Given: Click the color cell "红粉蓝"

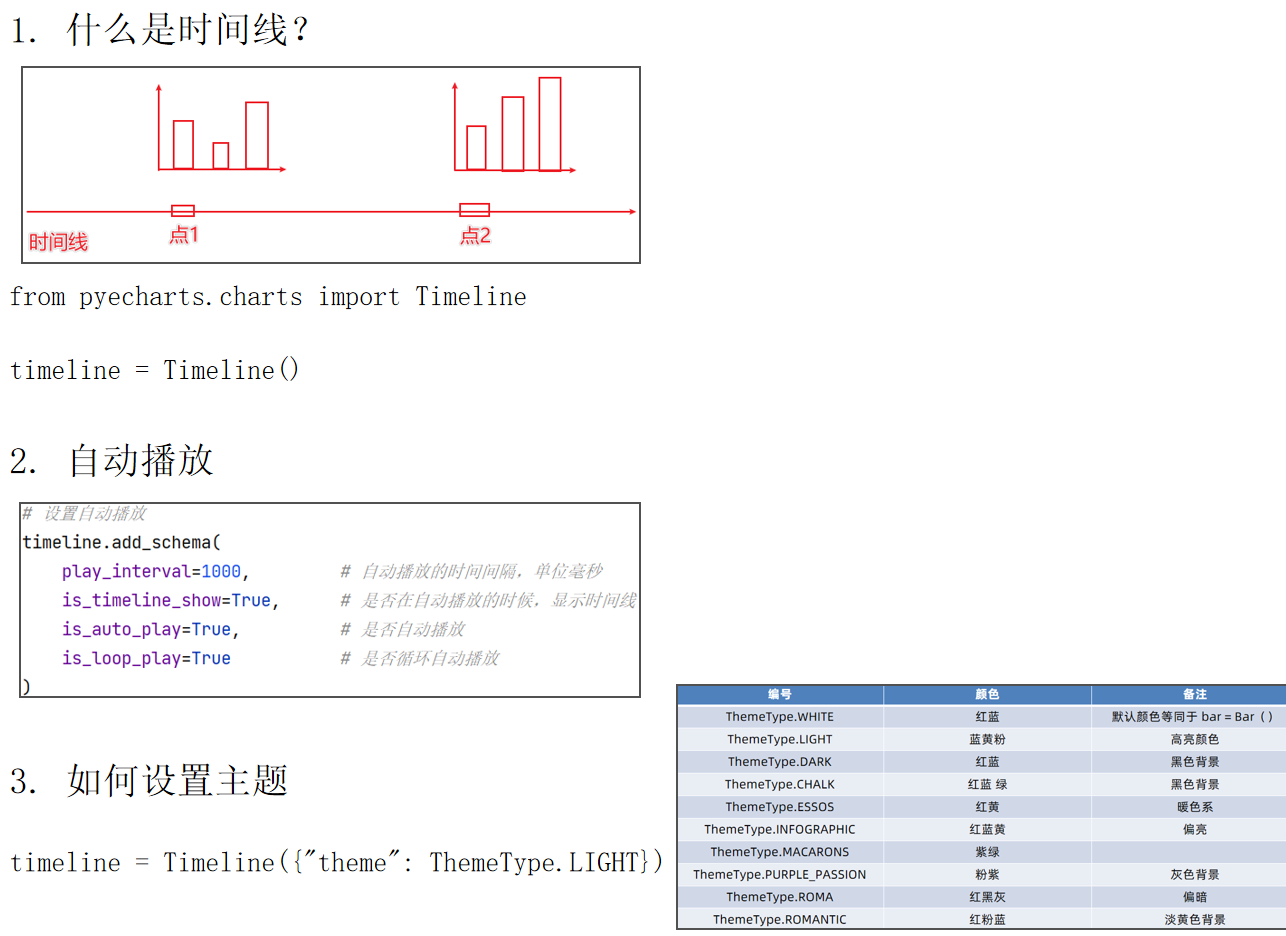Looking at the screenshot, I should coord(987,919).
